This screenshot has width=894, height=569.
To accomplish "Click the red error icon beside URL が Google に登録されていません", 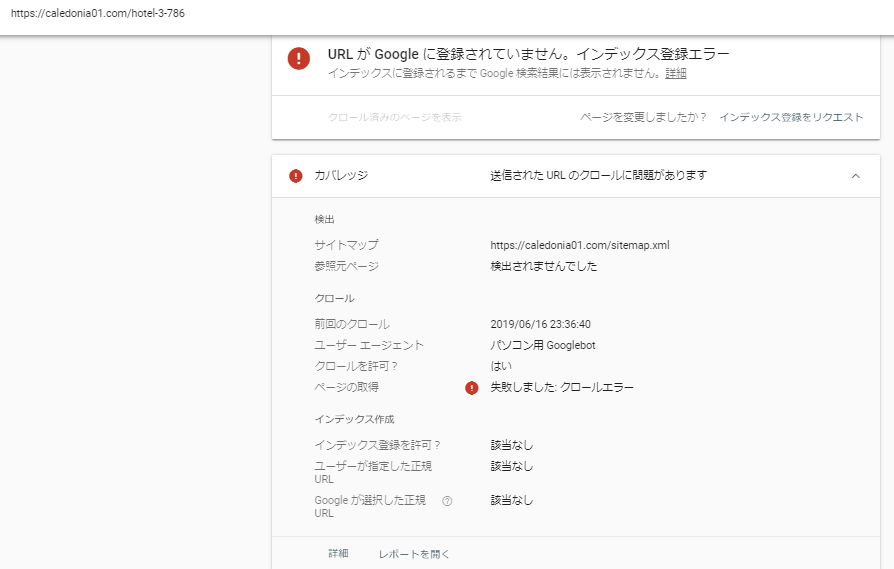I will click(299, 58).
